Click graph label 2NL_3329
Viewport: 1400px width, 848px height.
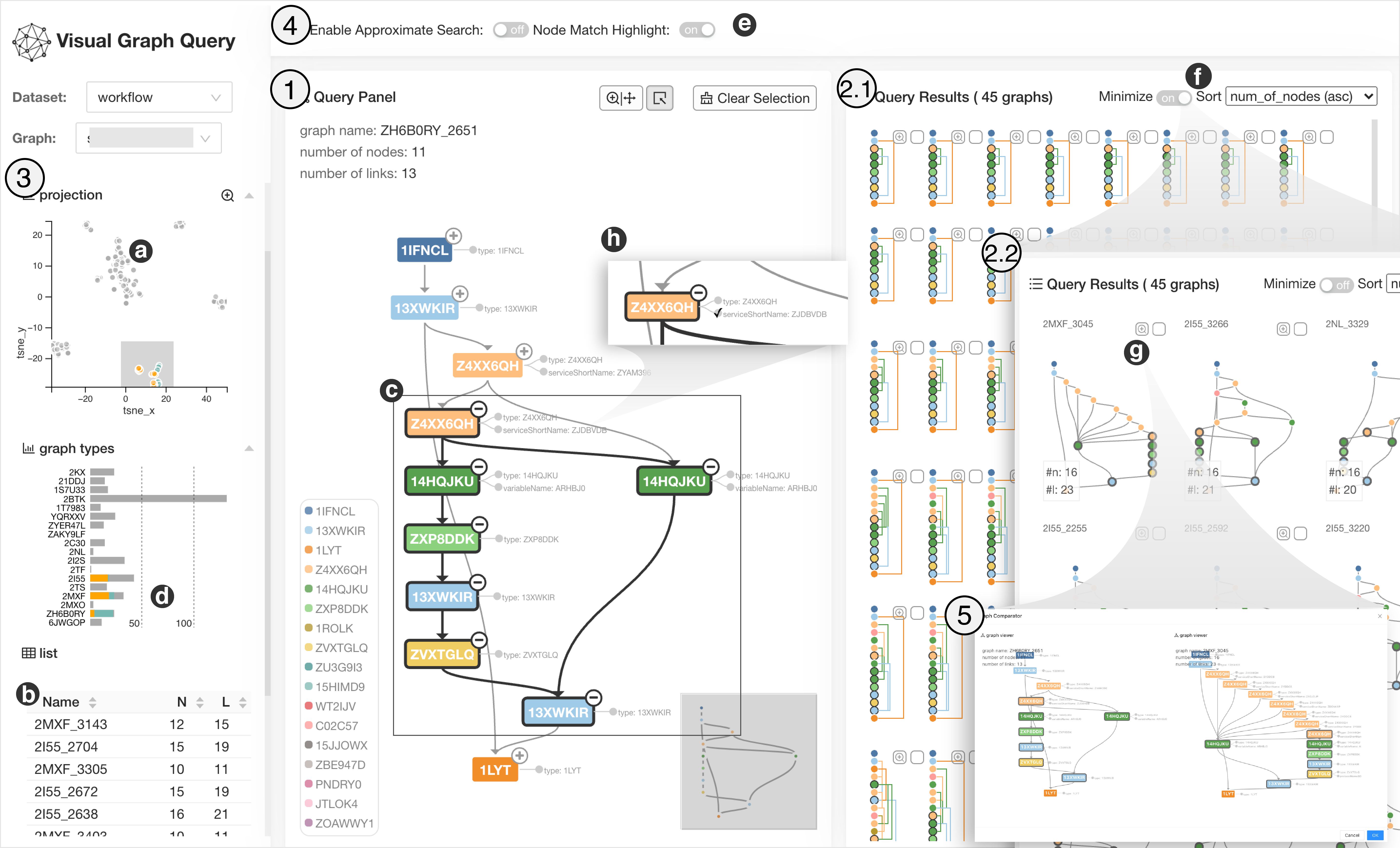click(1347, 324)
